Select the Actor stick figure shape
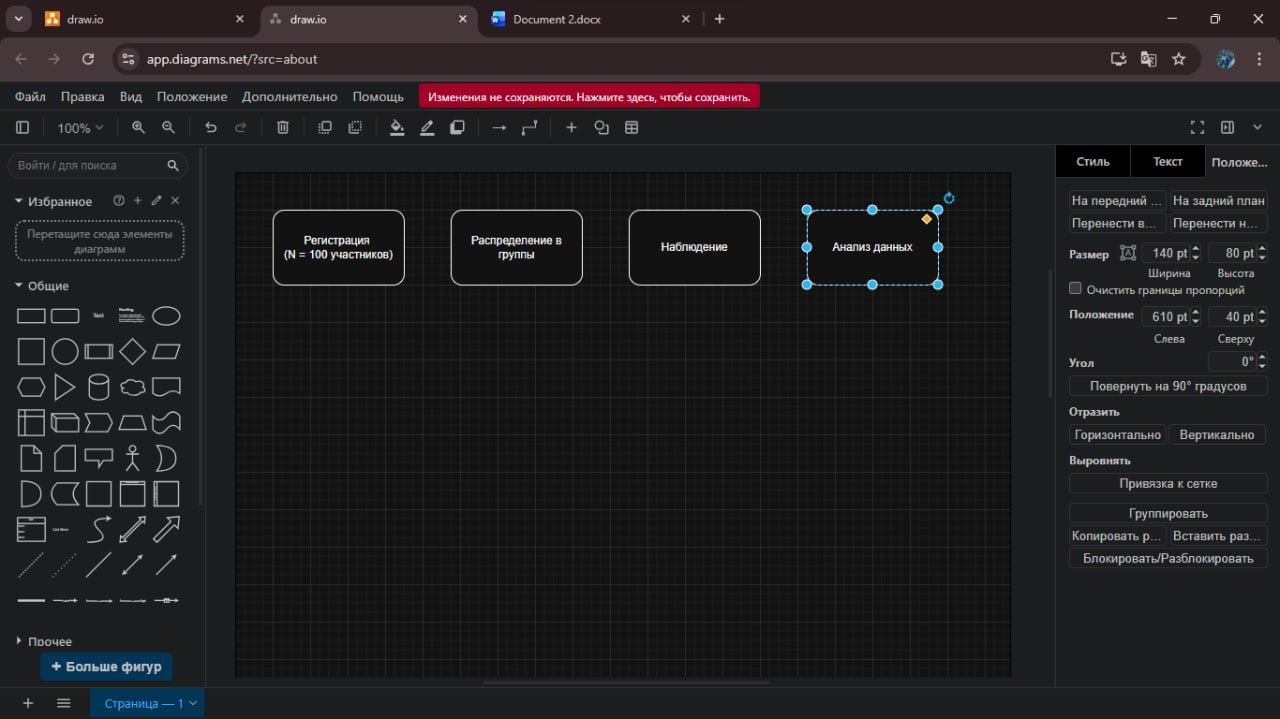Image resolution: width=1280 pixels, height=719 pixels. 132,458
